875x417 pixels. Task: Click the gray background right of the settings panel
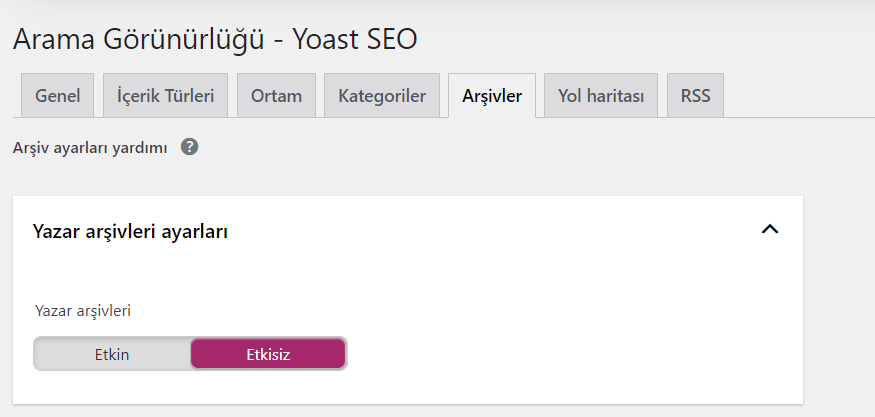coord(839,301)
